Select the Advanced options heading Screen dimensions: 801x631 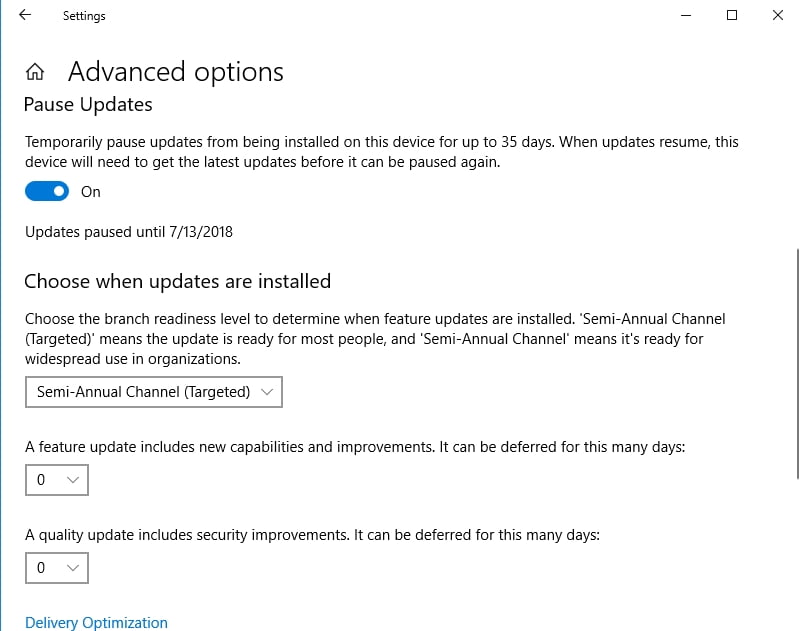176,71
